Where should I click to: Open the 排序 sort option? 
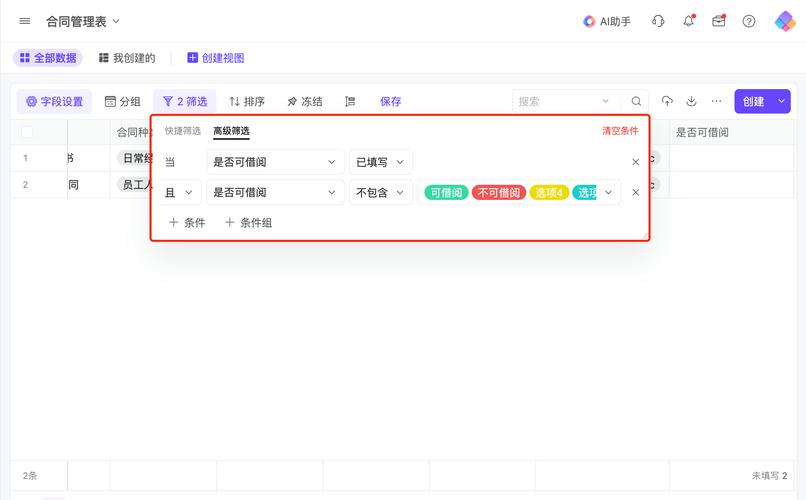pos(247,101)
